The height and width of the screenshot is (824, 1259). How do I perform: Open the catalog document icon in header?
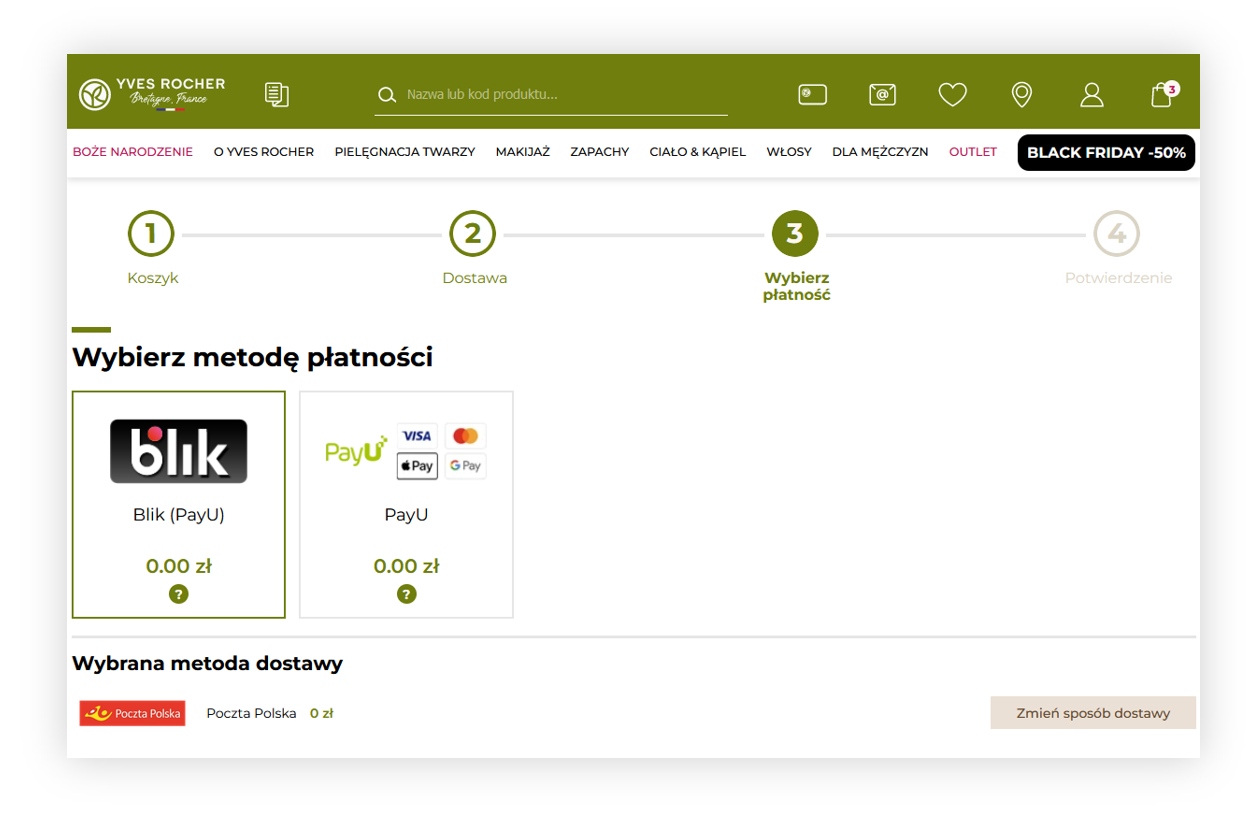pos(277,95)
